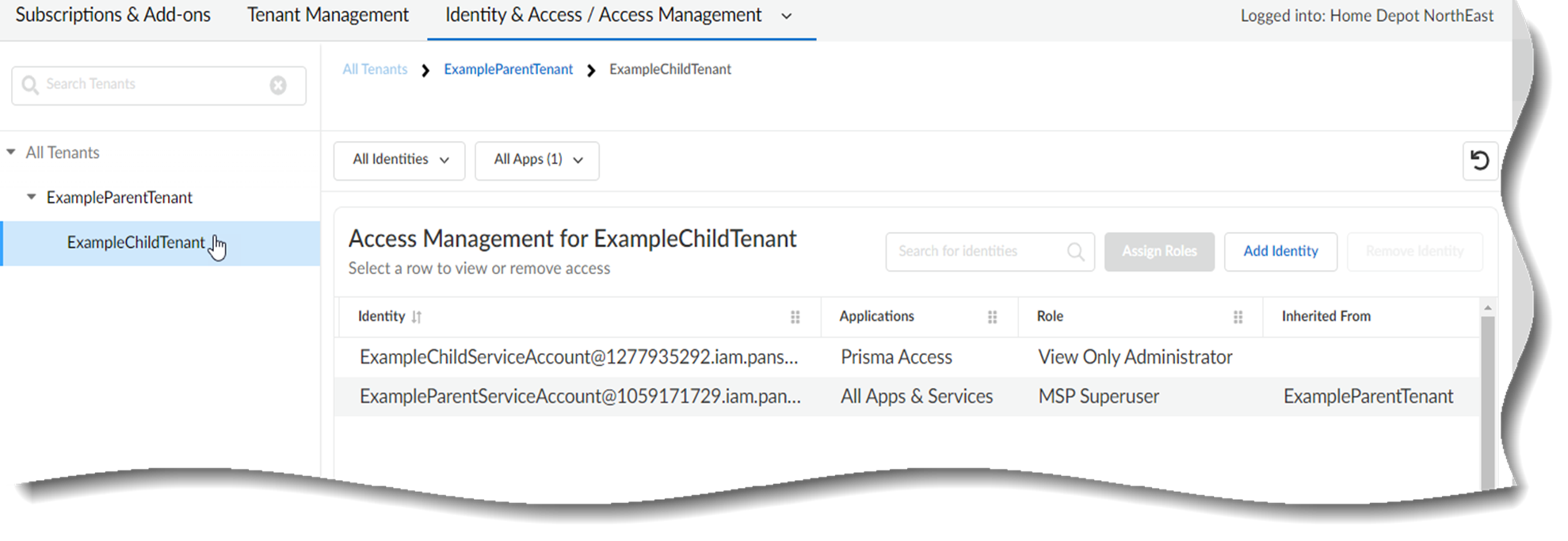Click the magnifier in identities search
Viewport: 1568px width, 541px height.
(x=1075, y=252)
